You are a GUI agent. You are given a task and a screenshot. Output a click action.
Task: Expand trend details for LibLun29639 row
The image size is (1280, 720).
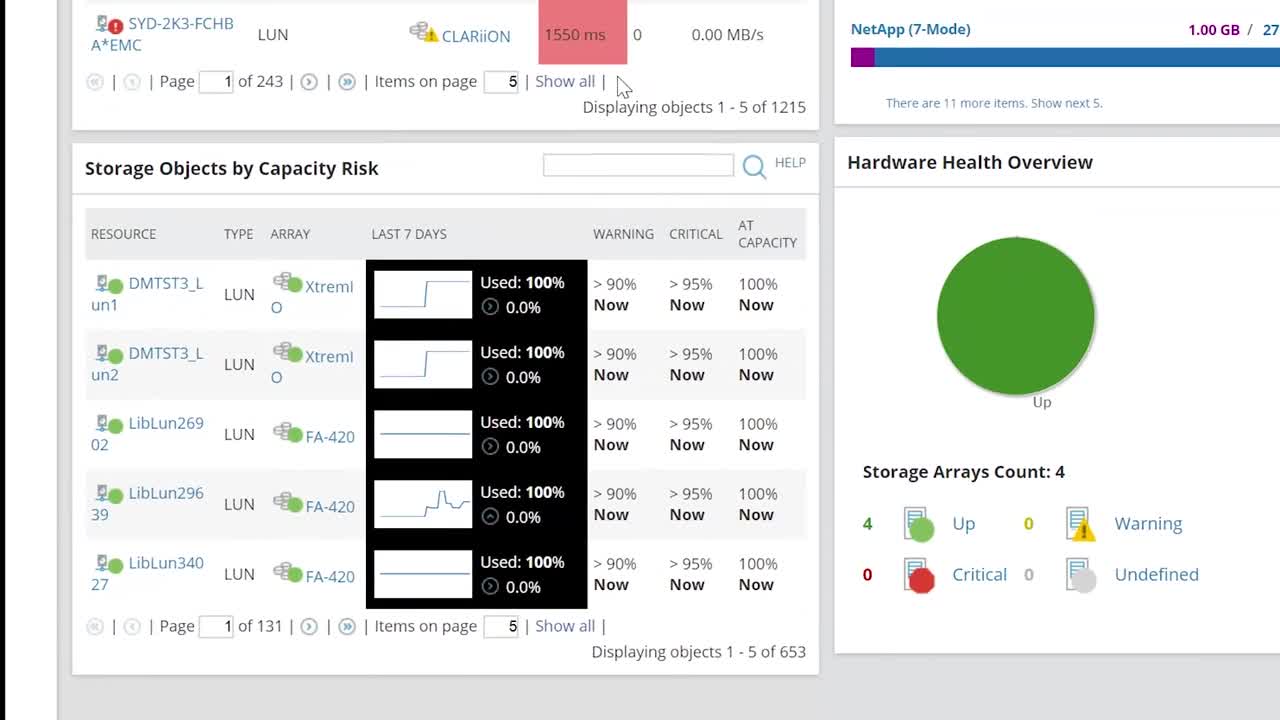coord(490,517)
